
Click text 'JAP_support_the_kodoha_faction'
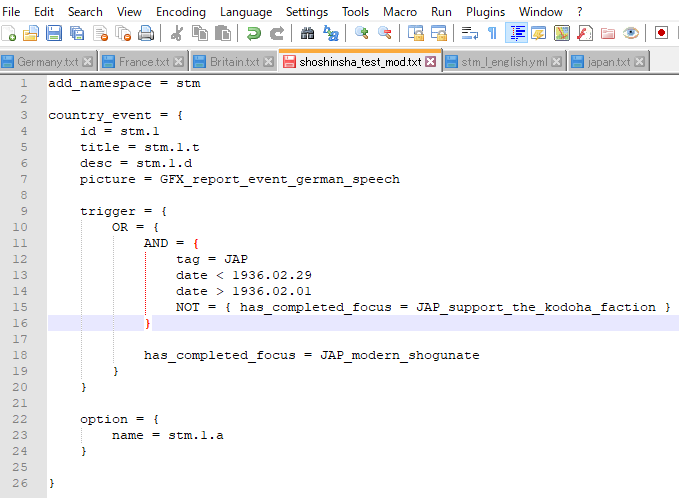[x=536, y=307]
